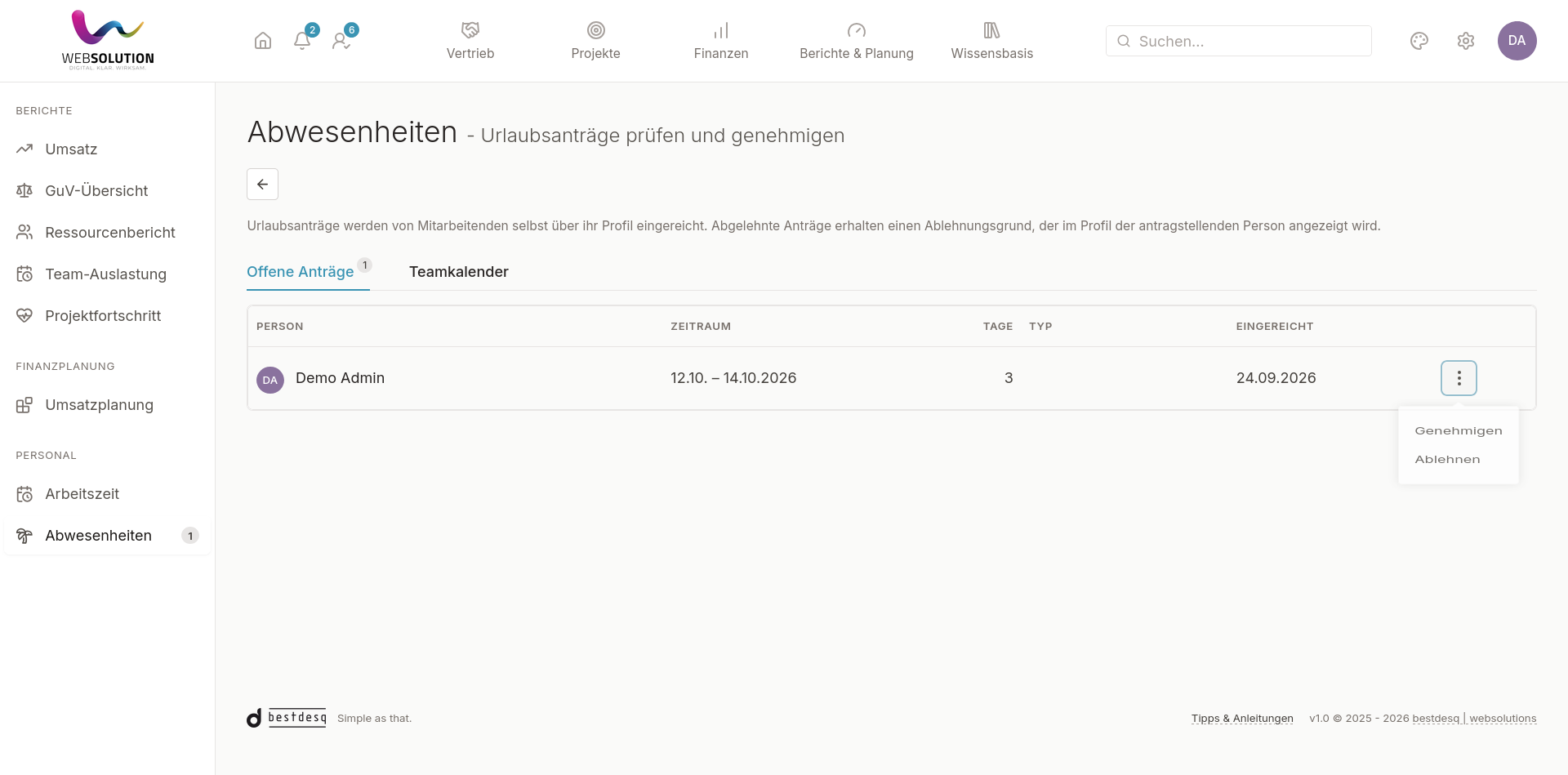Click the date range 12.10. – 14.10.2026
Viewport: 1568px width, 775px height.
tap(733, 378)
